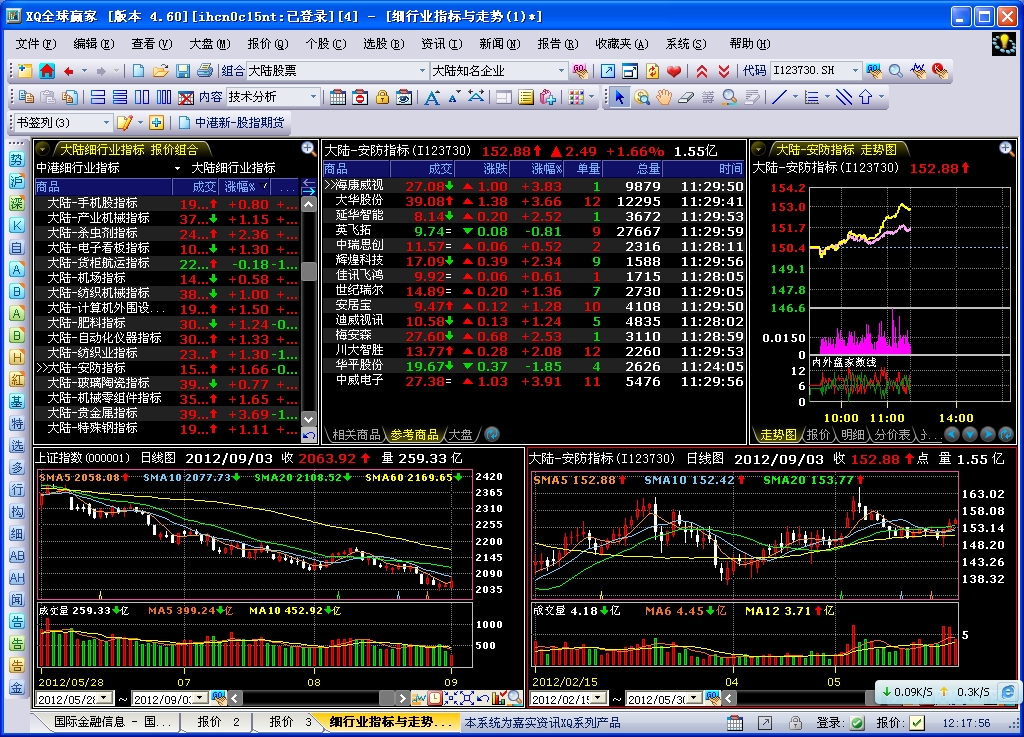Select the 海康威视 stock row
This screenshot has height=737, width=1024.
point(534,186)
